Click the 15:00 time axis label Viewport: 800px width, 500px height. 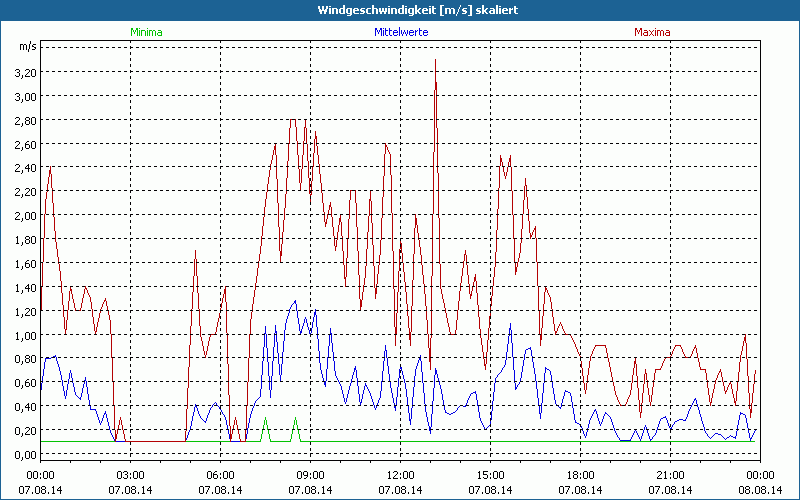coord(490,475)
